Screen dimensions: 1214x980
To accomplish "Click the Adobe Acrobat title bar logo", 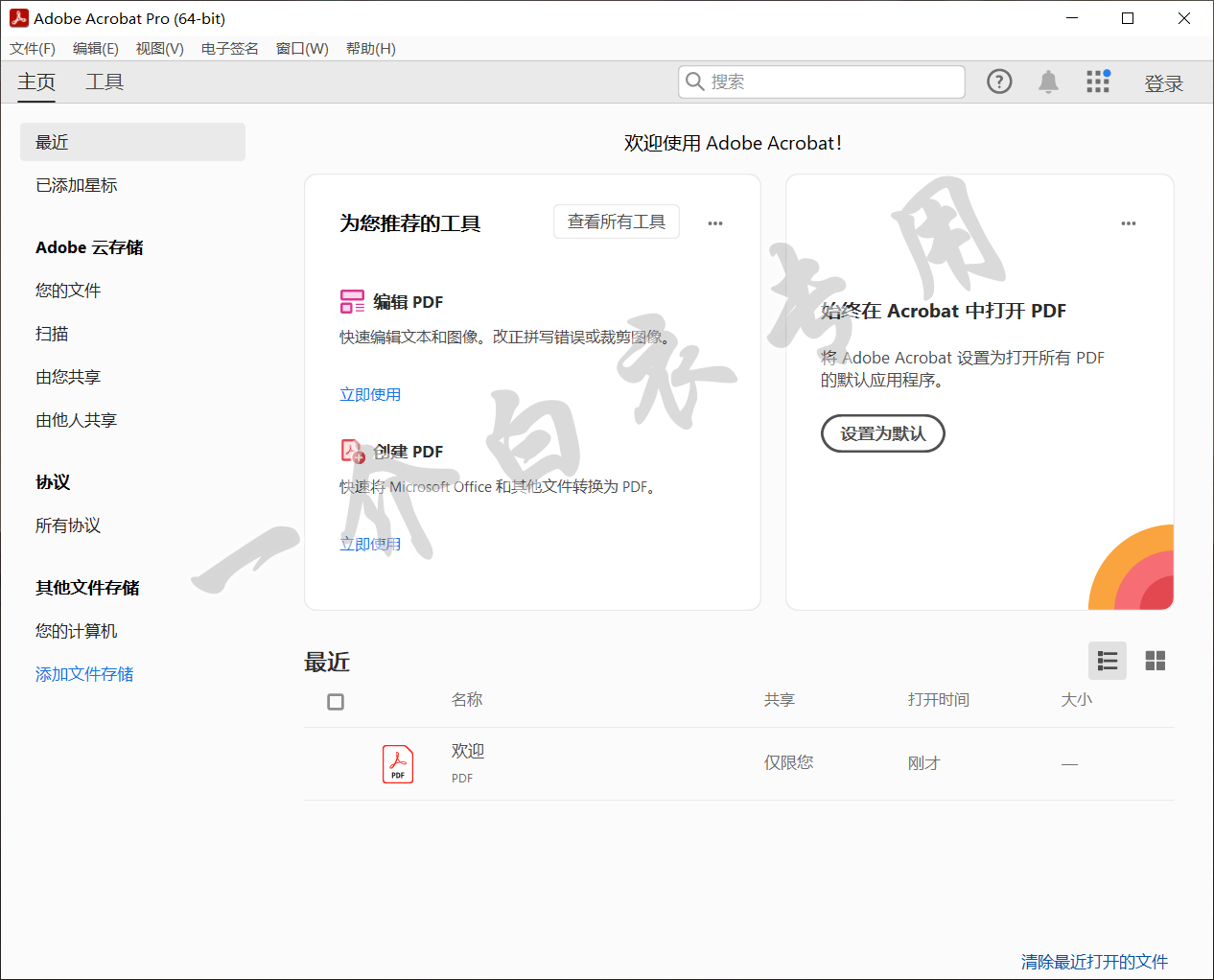I will point(18,18).
